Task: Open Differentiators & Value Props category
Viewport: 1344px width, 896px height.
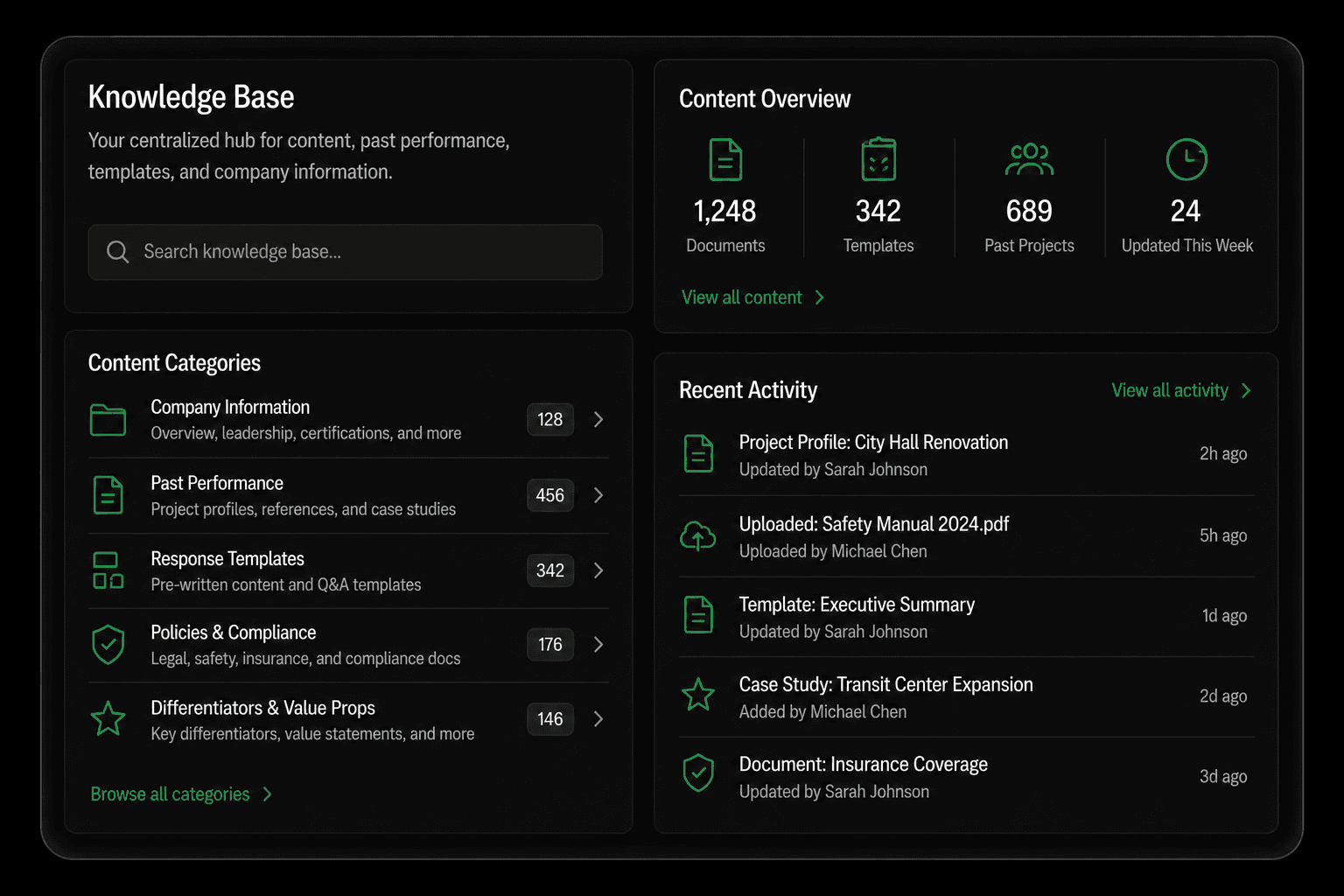Action: [x=348, y=719]
